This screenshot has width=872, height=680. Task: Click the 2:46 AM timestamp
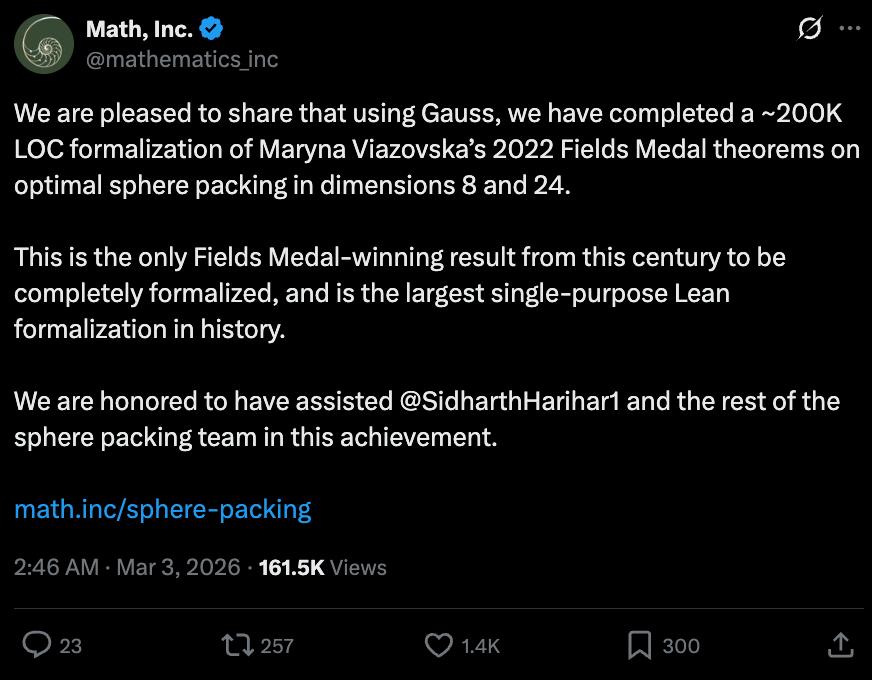(56, 567)
